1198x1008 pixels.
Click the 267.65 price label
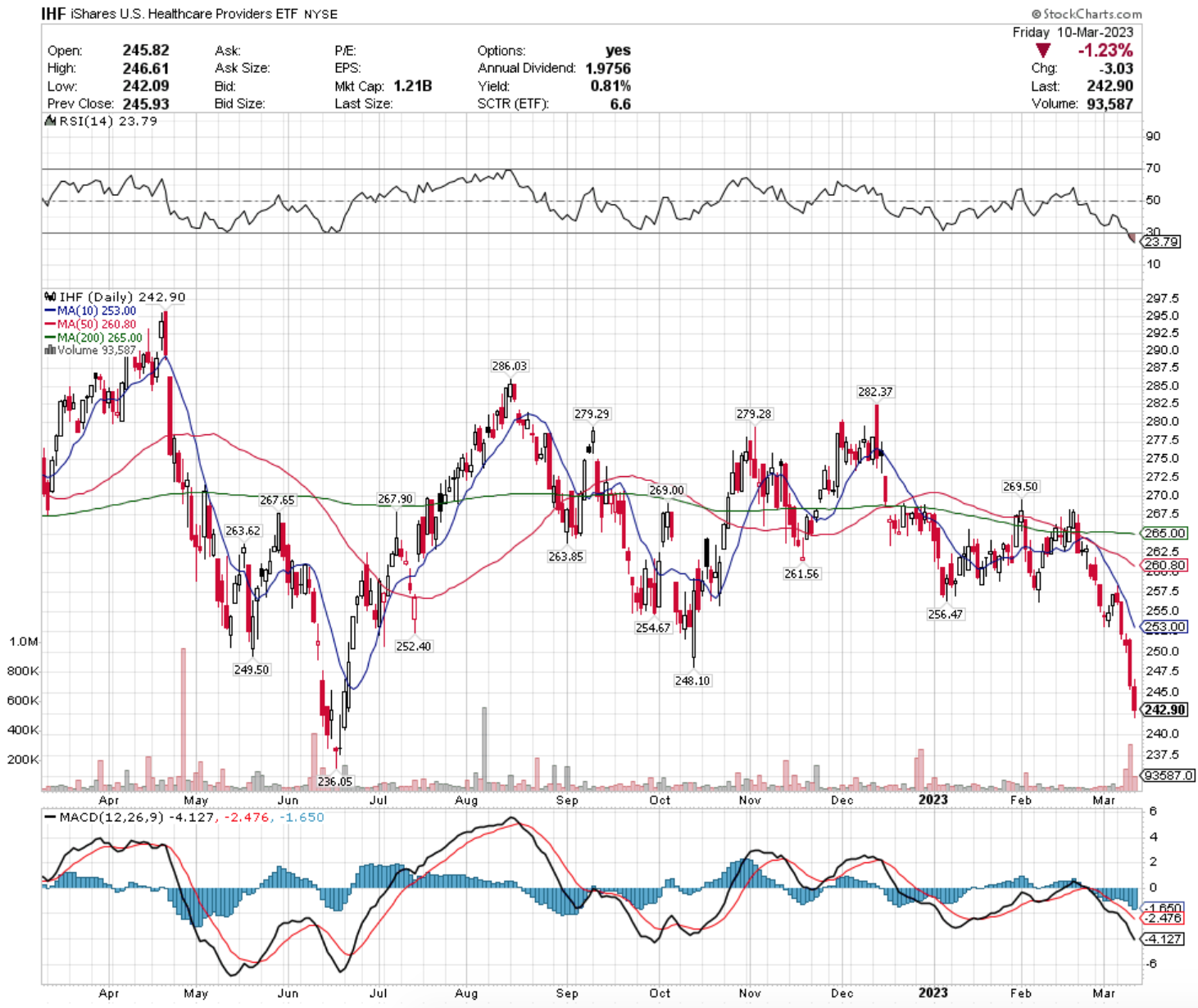pyautogui.click(x=277, y=501)
